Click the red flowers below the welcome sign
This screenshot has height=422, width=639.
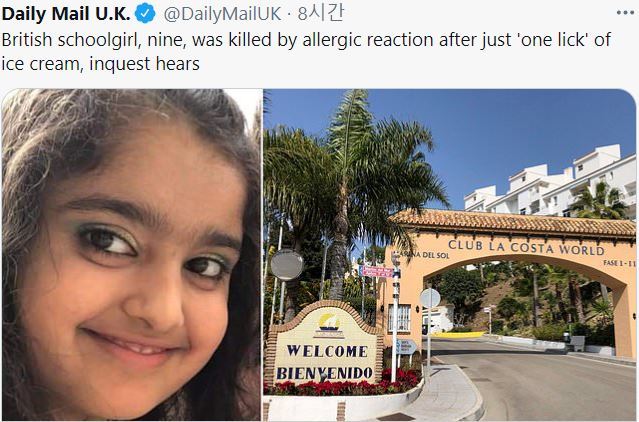pos(342,384)
